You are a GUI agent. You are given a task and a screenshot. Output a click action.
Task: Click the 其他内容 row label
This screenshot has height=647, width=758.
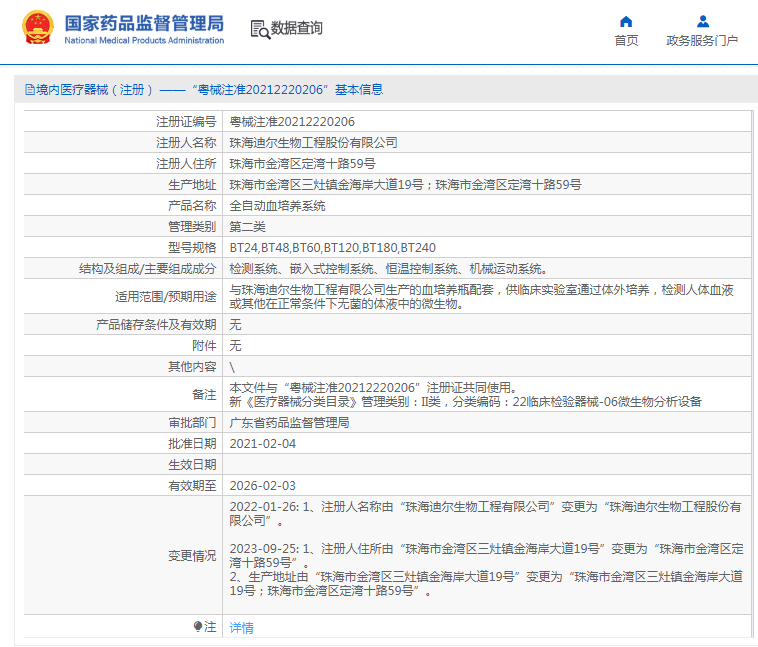point(192,367)
